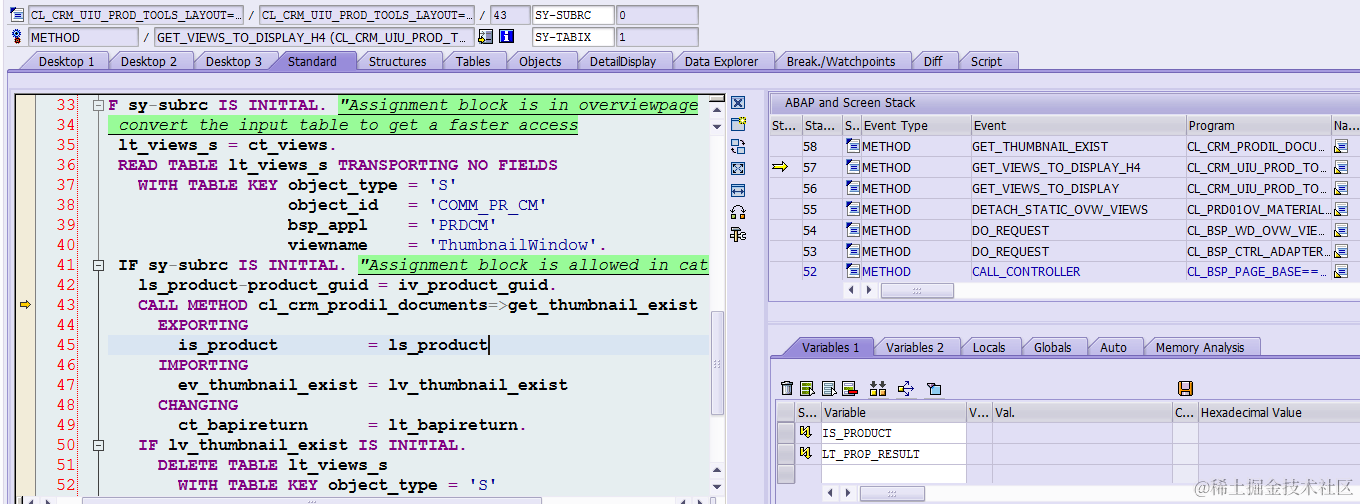Click the Event column header in stack table
Screen dimensions: 1360x504
1078,126
